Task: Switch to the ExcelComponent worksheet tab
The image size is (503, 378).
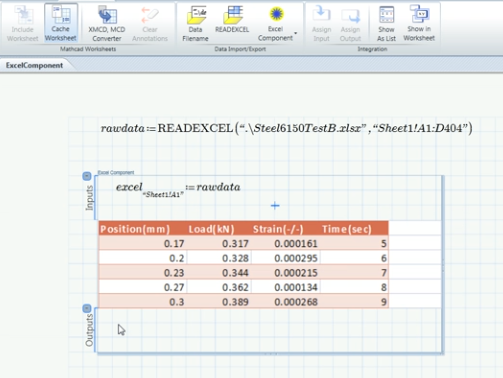Action: [34, 65]
